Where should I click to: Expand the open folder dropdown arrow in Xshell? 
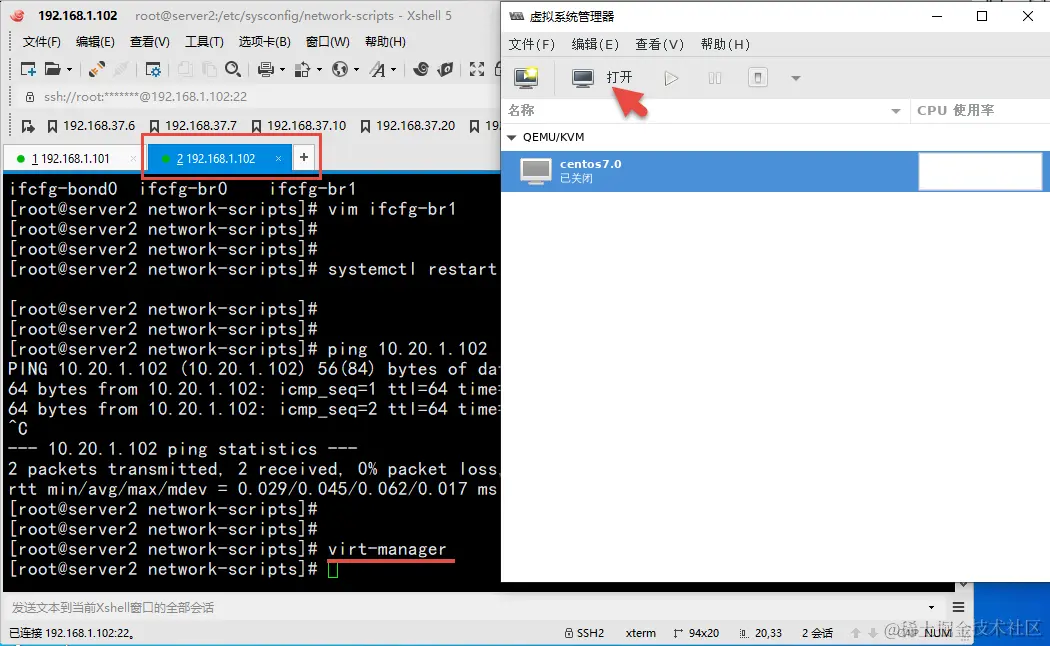69,70
